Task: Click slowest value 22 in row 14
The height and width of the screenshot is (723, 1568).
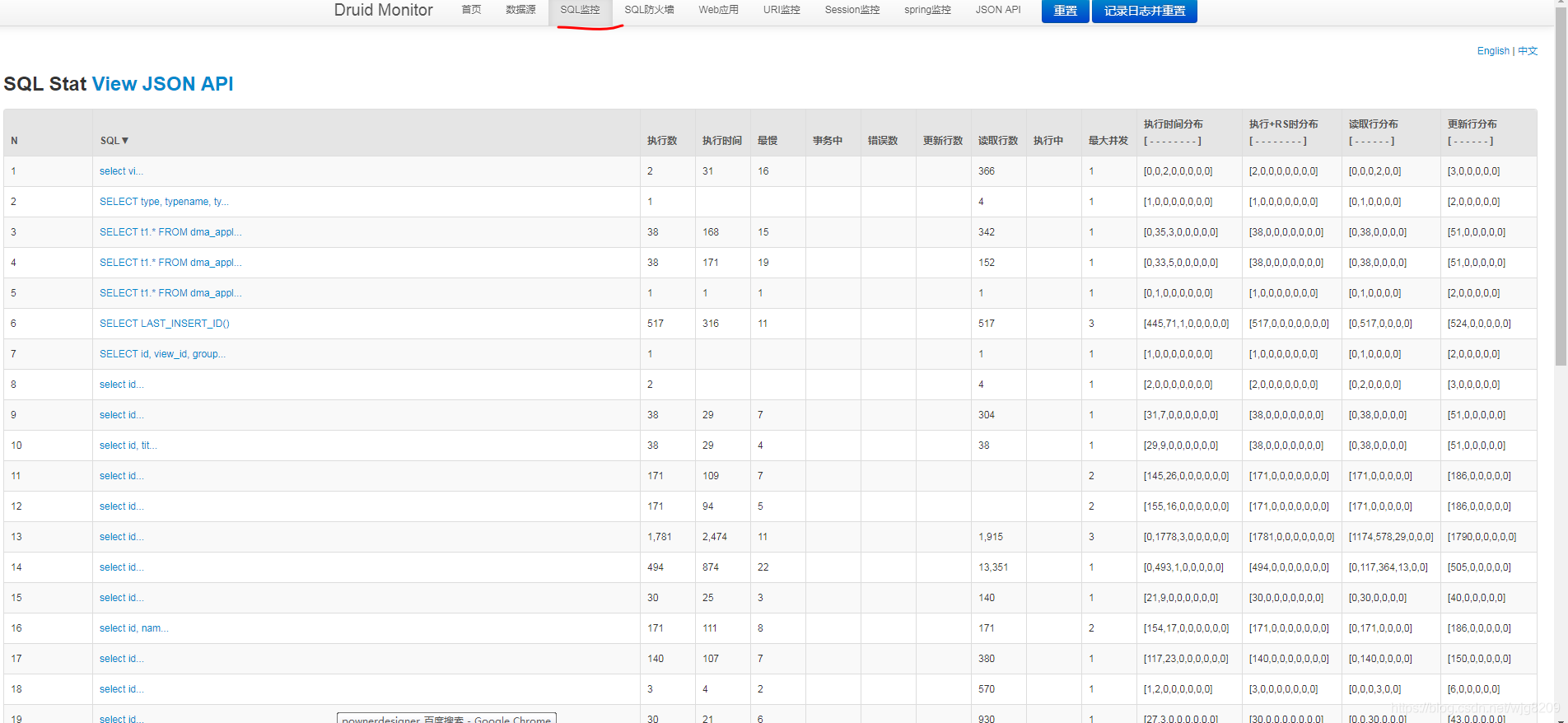Action: [x=763, y=567]
